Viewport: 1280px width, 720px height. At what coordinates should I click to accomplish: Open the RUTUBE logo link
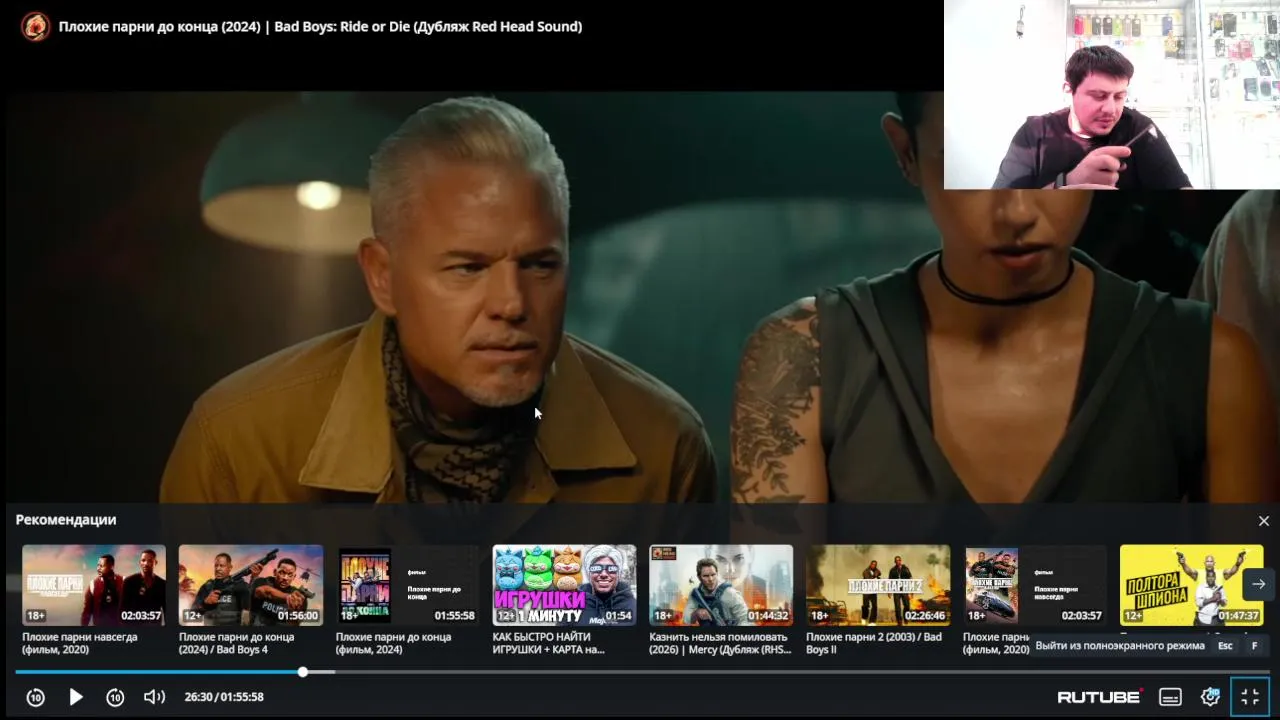(x=1100, y=697)
